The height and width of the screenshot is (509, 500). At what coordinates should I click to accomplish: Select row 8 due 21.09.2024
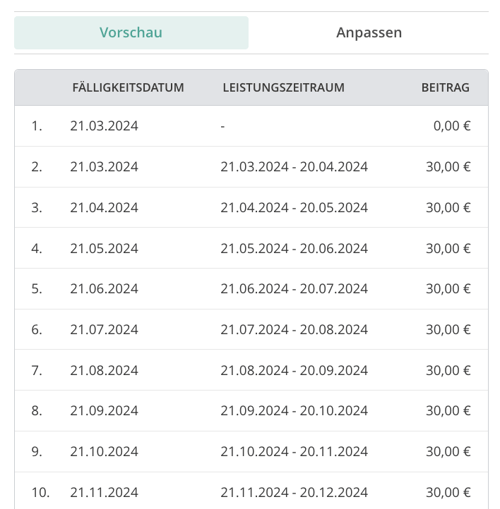251,411
